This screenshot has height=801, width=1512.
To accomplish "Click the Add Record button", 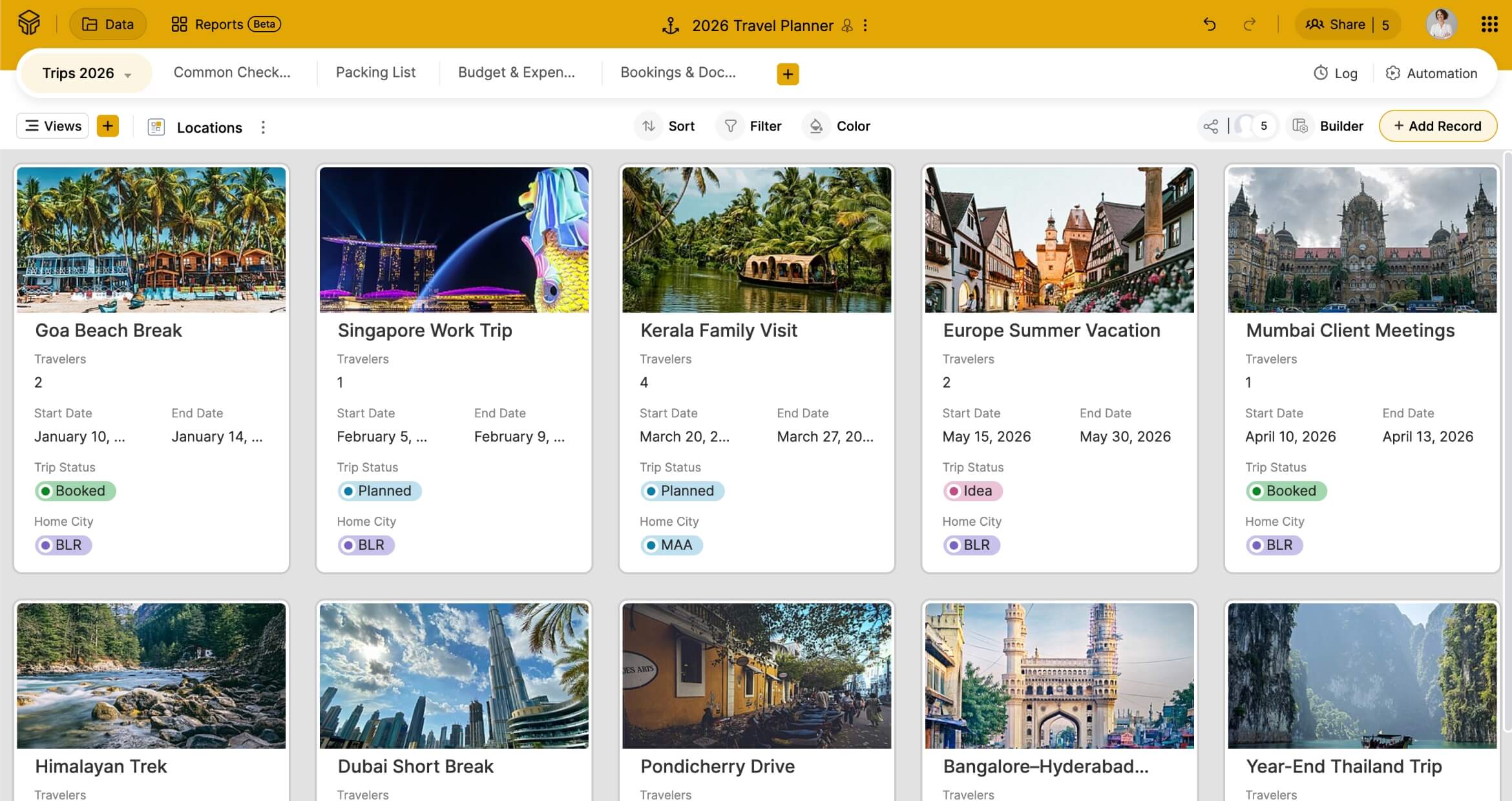I will pyautogui.click(x=1437, y=126).
